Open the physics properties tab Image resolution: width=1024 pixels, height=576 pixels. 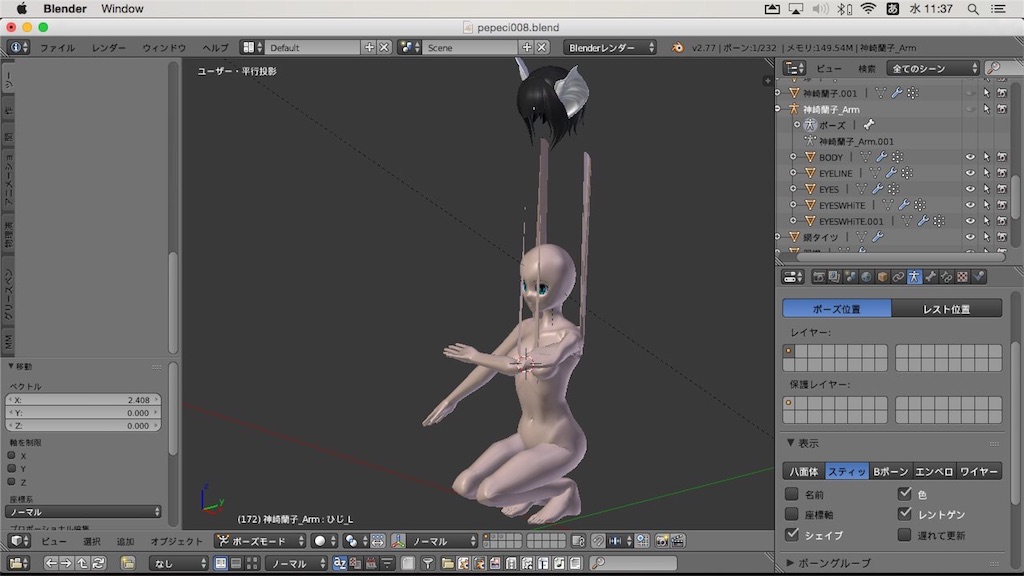coord(978,277)
